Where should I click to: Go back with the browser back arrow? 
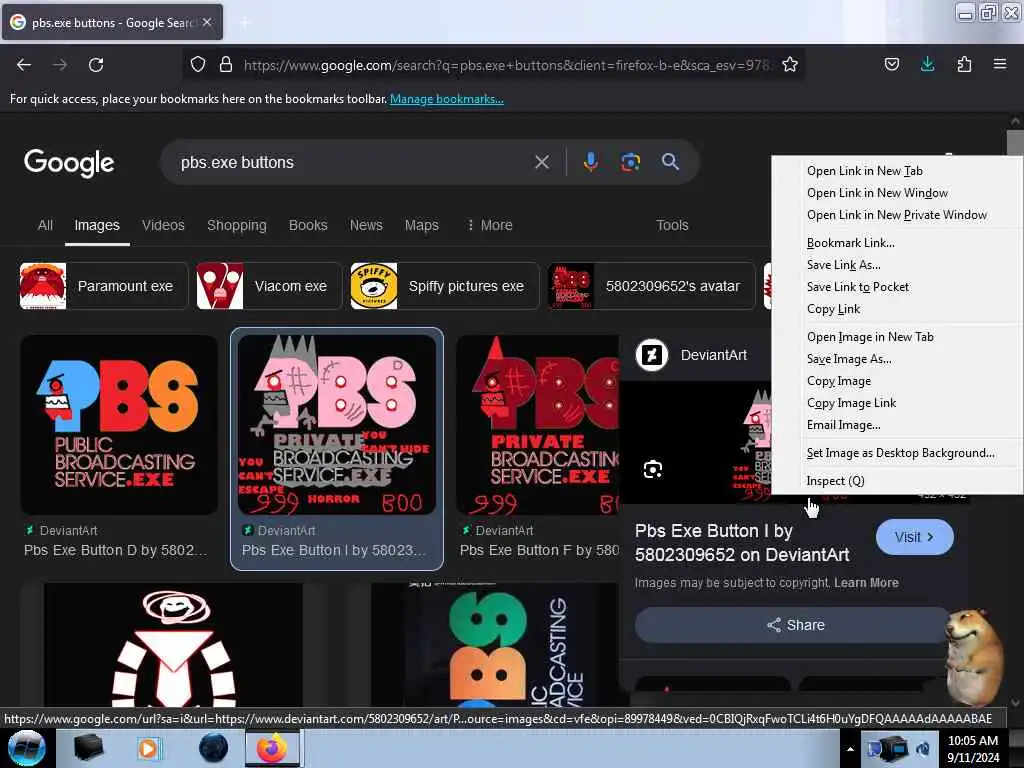(24, 65)
